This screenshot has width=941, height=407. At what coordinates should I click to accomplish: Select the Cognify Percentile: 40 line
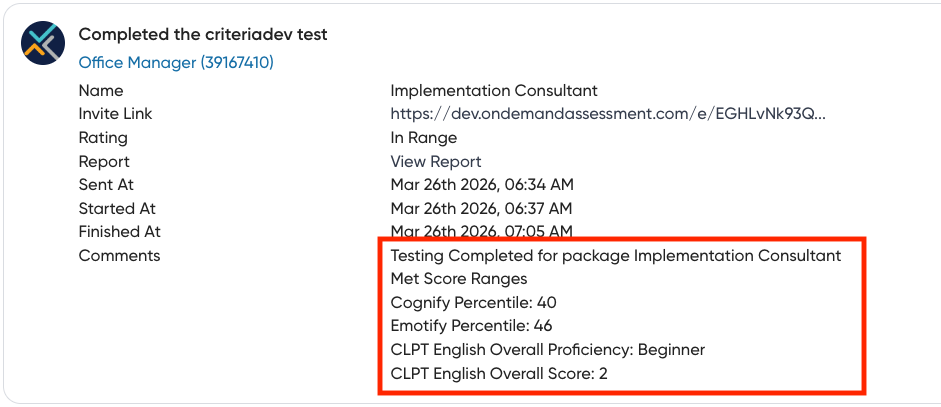click(x=473, y=303)
